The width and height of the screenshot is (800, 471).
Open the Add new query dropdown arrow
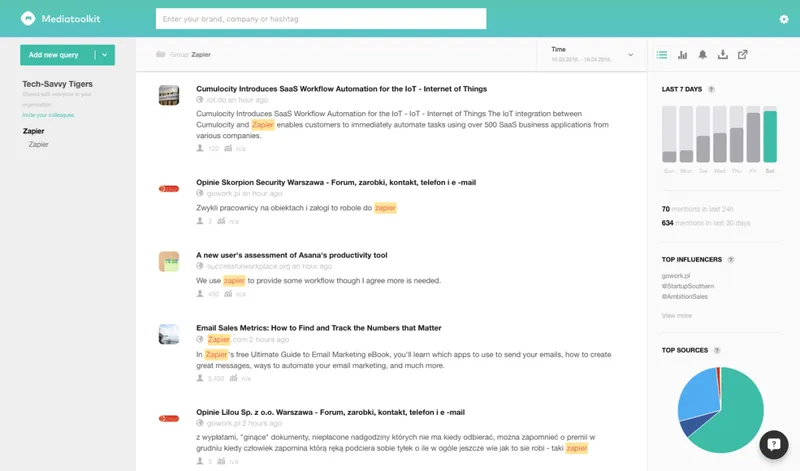point(105,55)
